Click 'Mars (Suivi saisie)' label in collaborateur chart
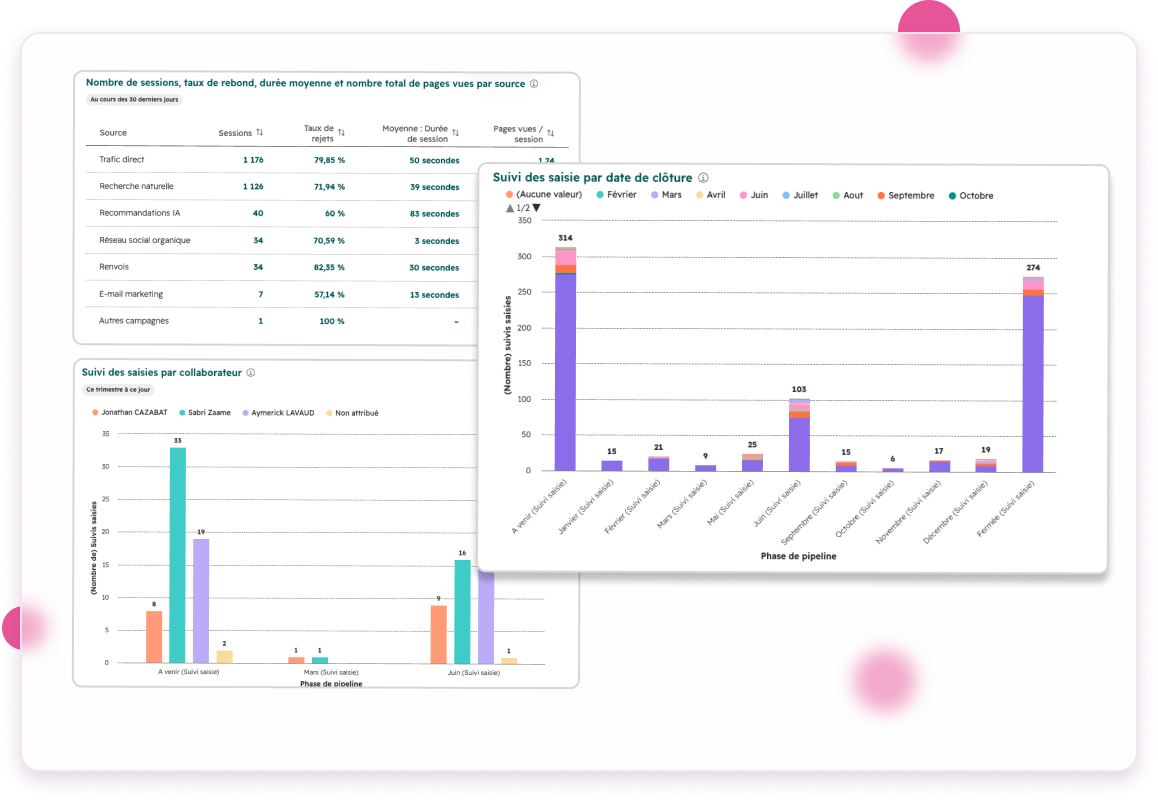 pos(331,672)
